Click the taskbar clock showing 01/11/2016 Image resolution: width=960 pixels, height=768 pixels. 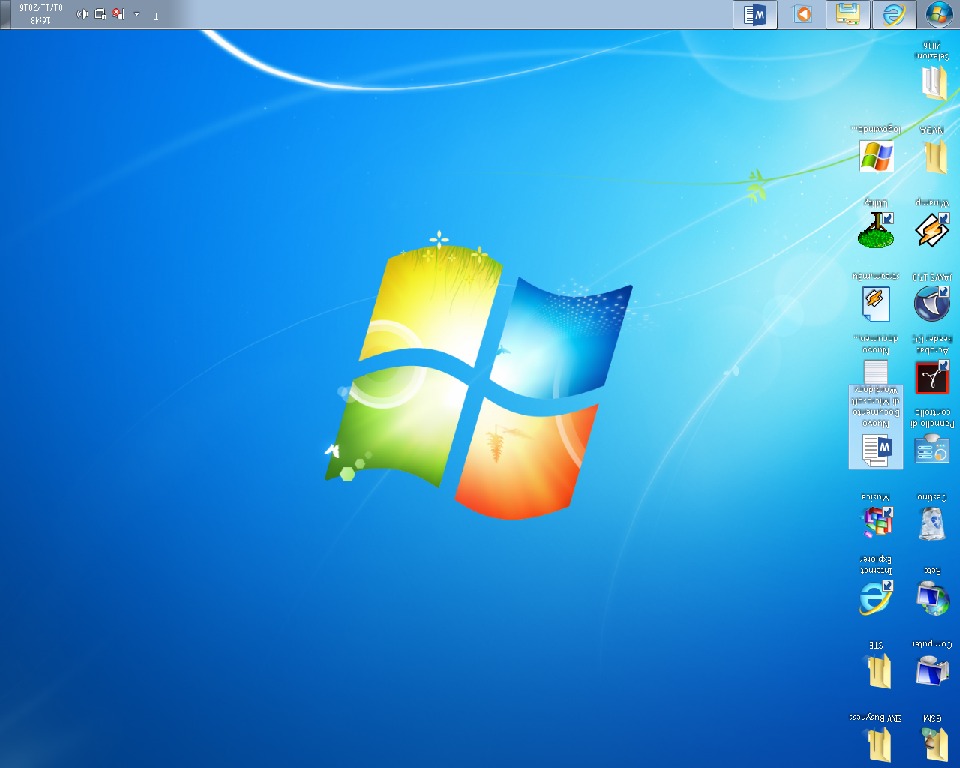[x=40, y=14]
